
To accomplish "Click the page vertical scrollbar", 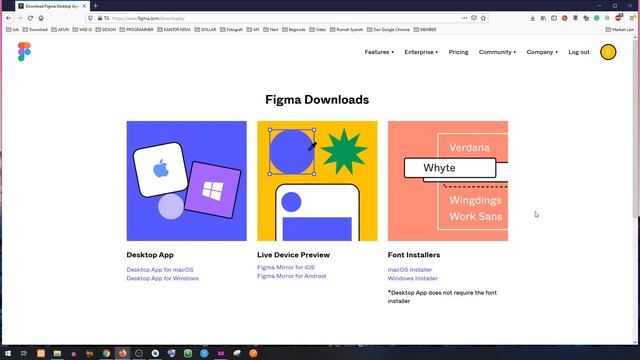I will pyautogui.click(x=635, y=128).
